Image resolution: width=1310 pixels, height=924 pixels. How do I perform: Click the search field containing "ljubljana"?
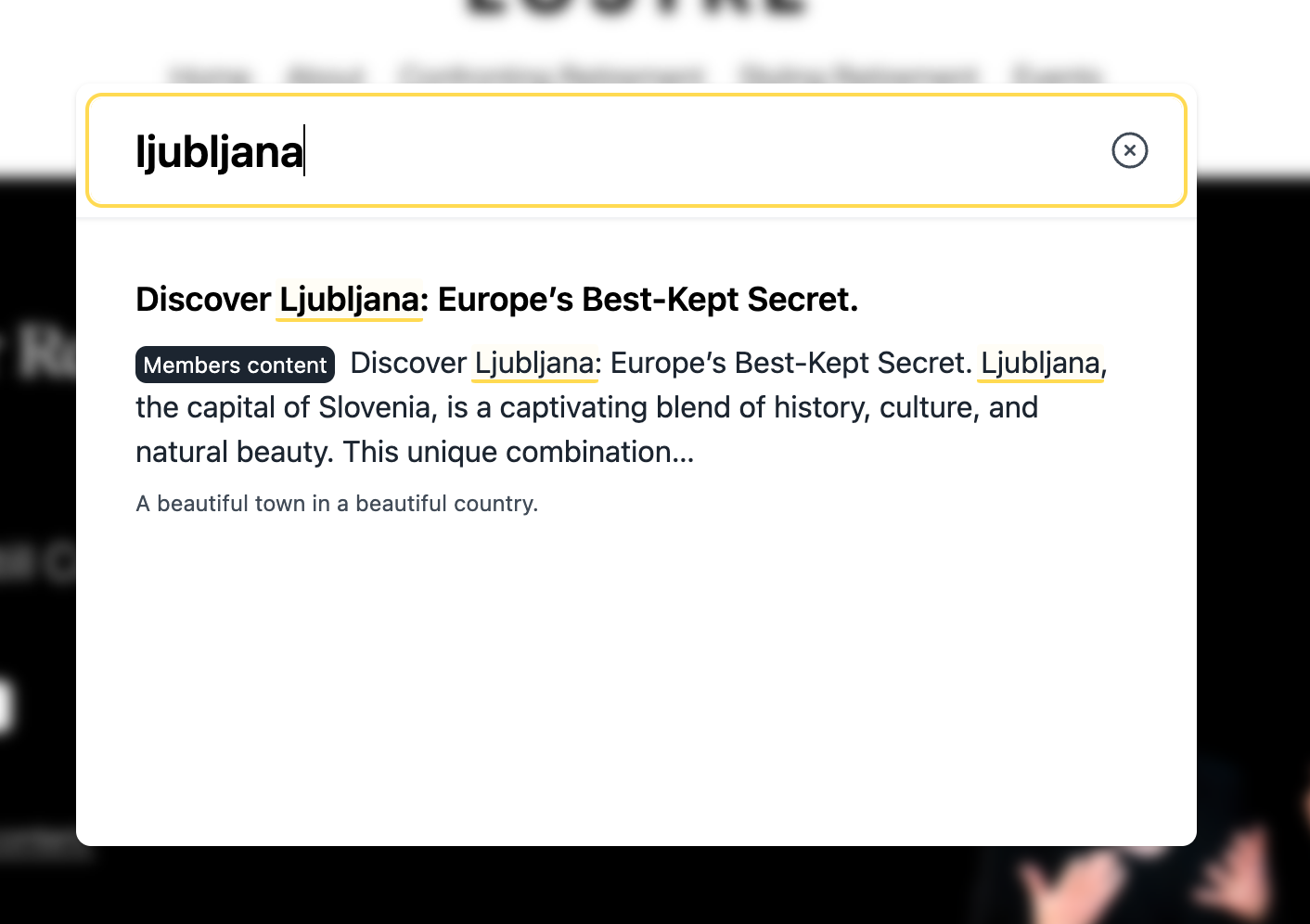click(x=612, y=151)
